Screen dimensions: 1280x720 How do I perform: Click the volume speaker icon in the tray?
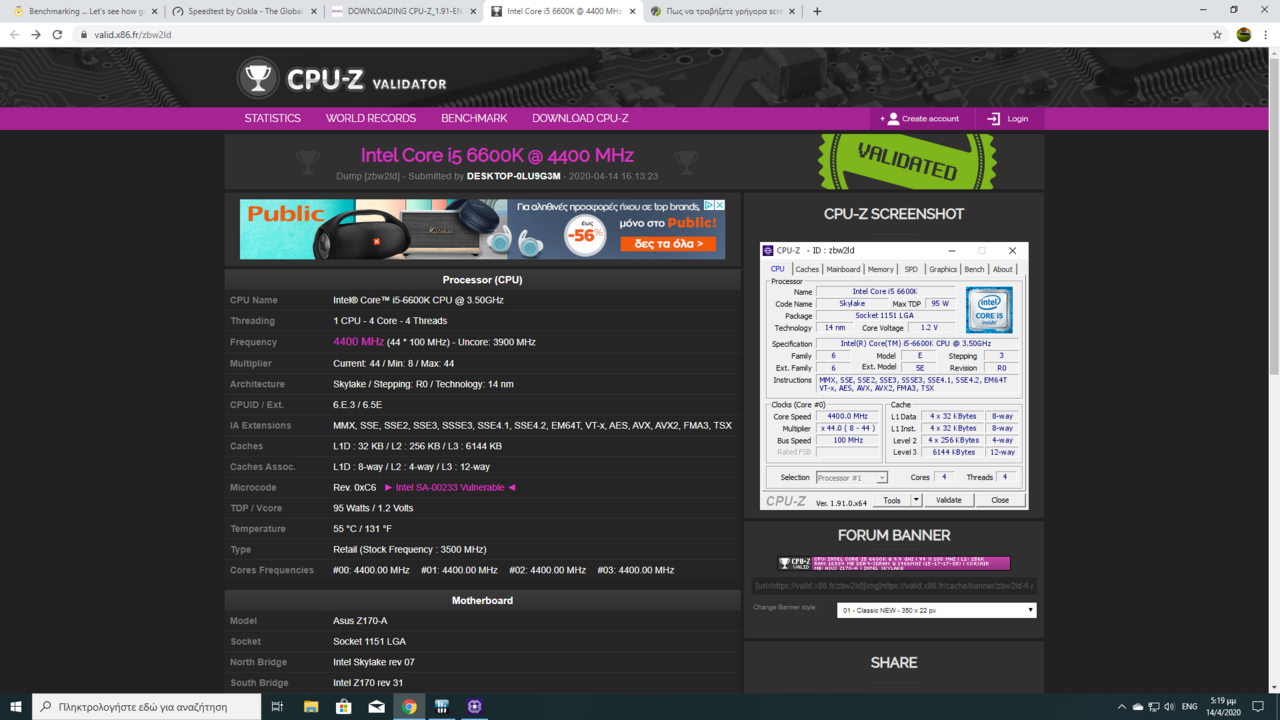click(x=1170, y=706)
